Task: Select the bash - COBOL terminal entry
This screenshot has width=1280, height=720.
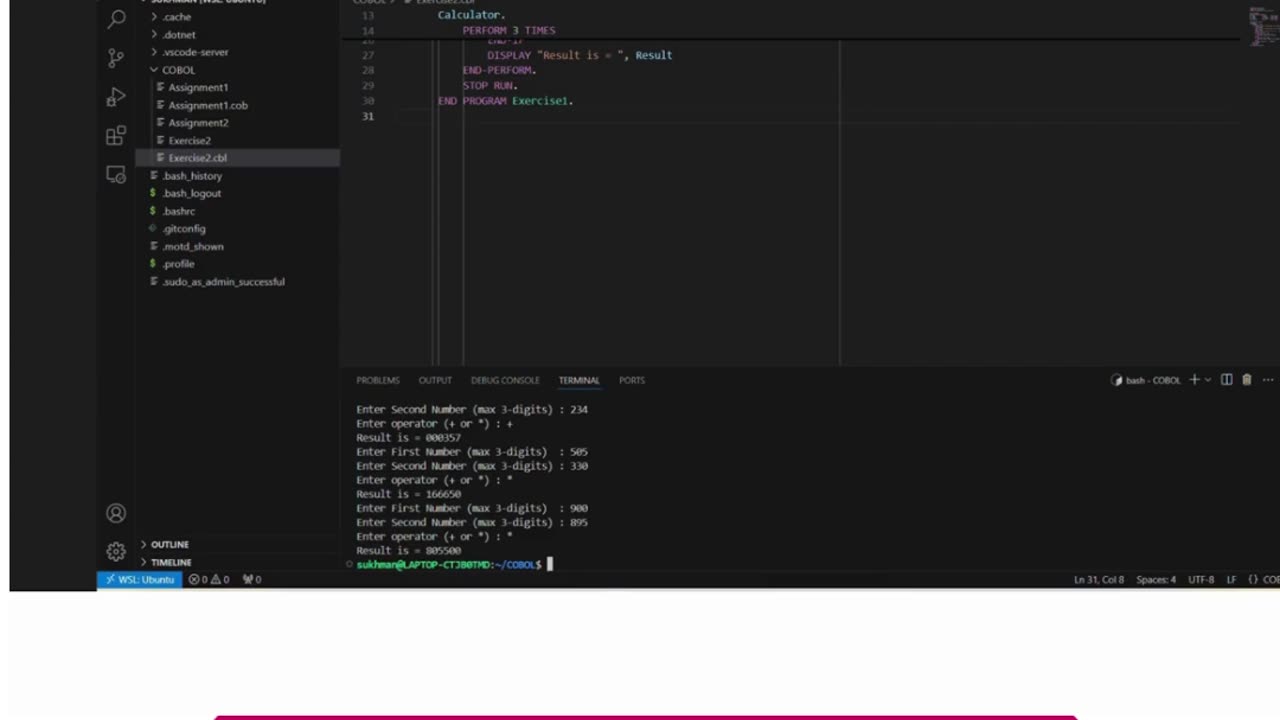Action: (x=1146, y=380)
